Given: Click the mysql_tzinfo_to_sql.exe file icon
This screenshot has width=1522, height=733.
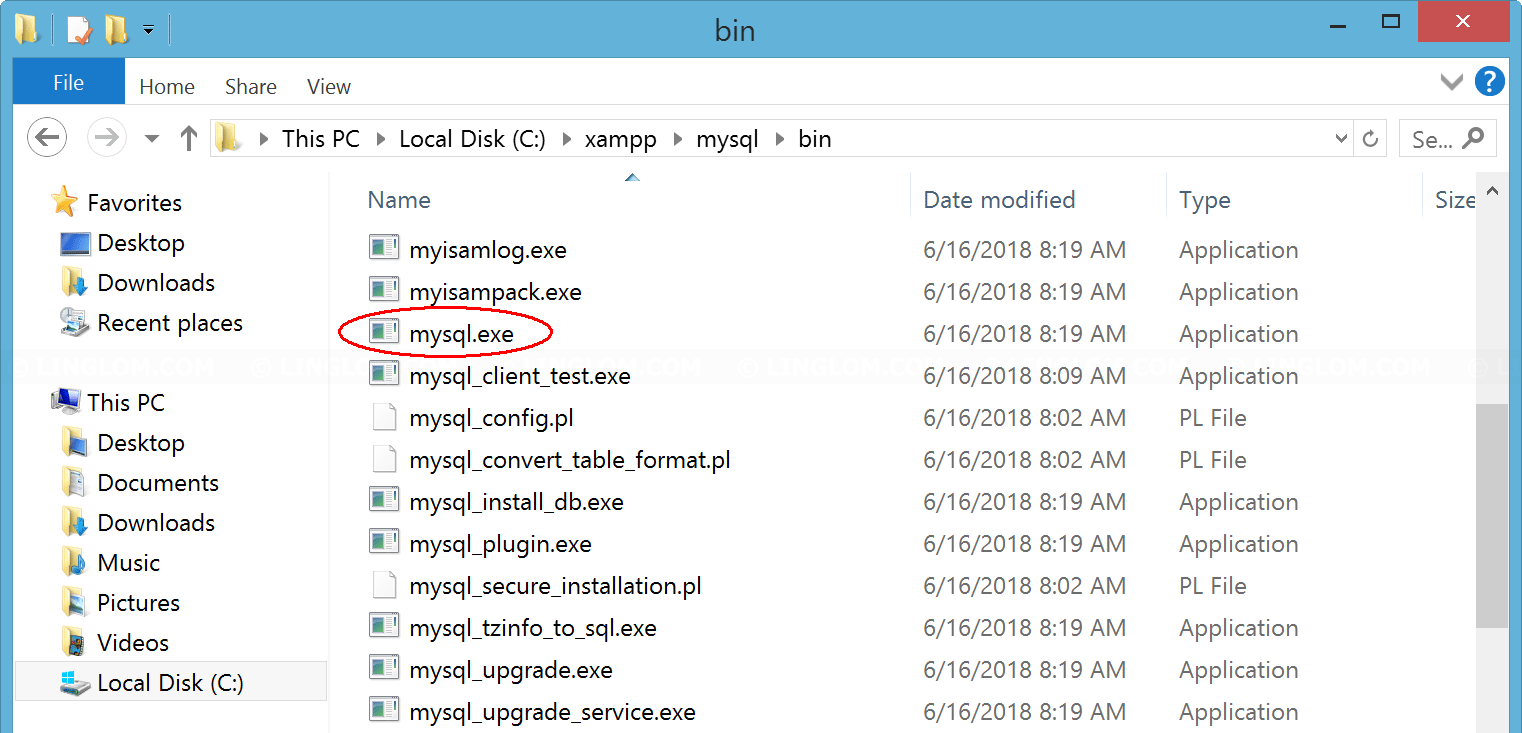Looking at the screenshot, I should (384, 626).
